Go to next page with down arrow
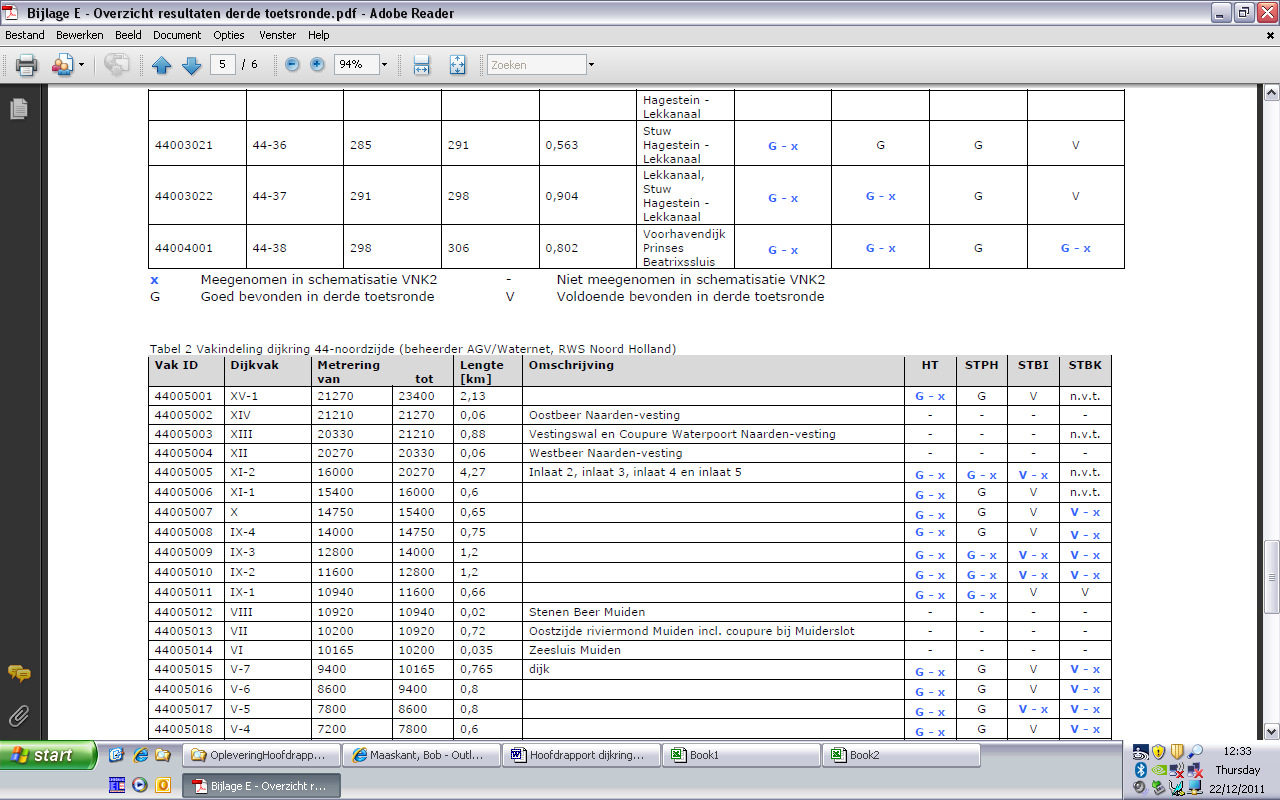Image resolution: width=1280 pixels, height=800 pixels. point(192,65)
